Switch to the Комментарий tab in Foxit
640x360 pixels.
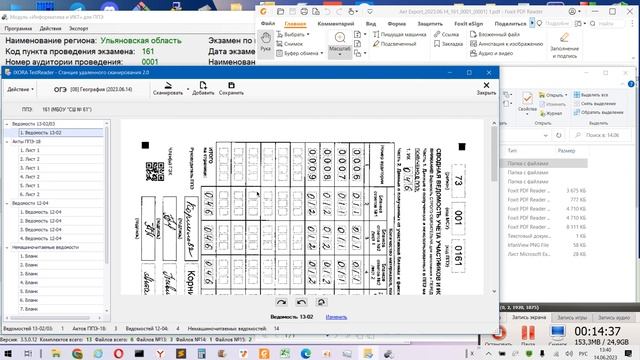[x=336, y=24]
